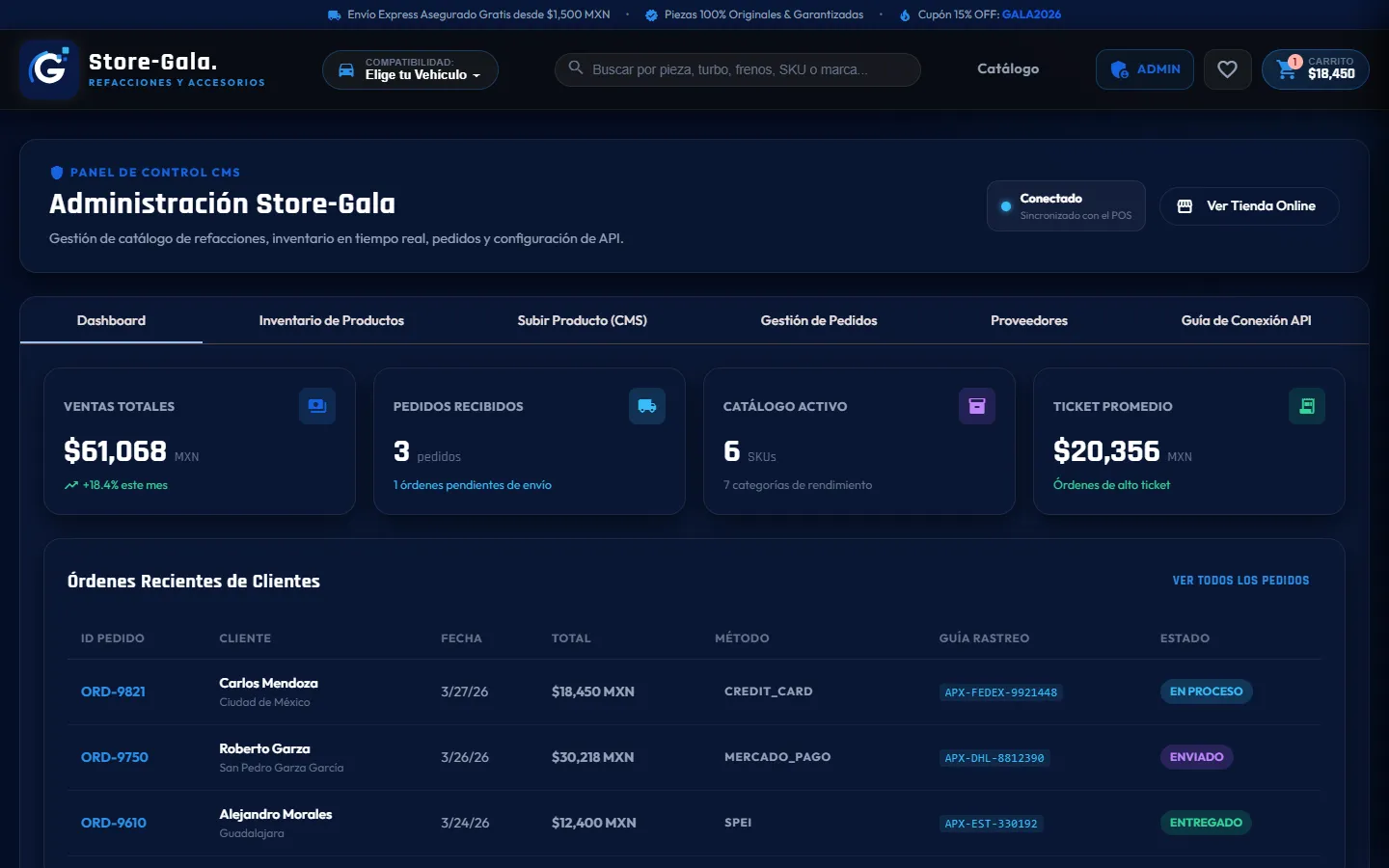This screenshot has width=1389, height=868.
Task: Open the shopping cart icon
Action: (1286, 69)
